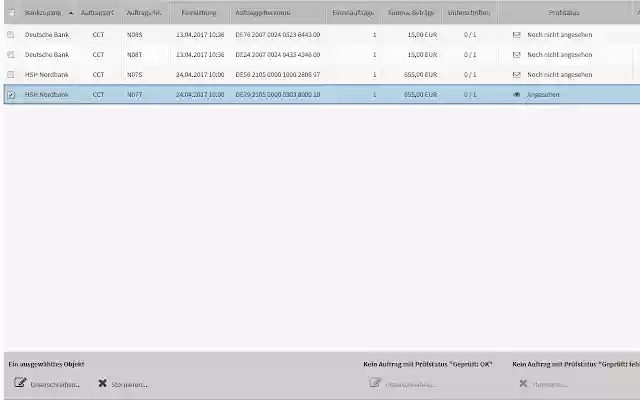
Task: Sort table by Auftraggeberkonto column header
Action: (263, 13)
